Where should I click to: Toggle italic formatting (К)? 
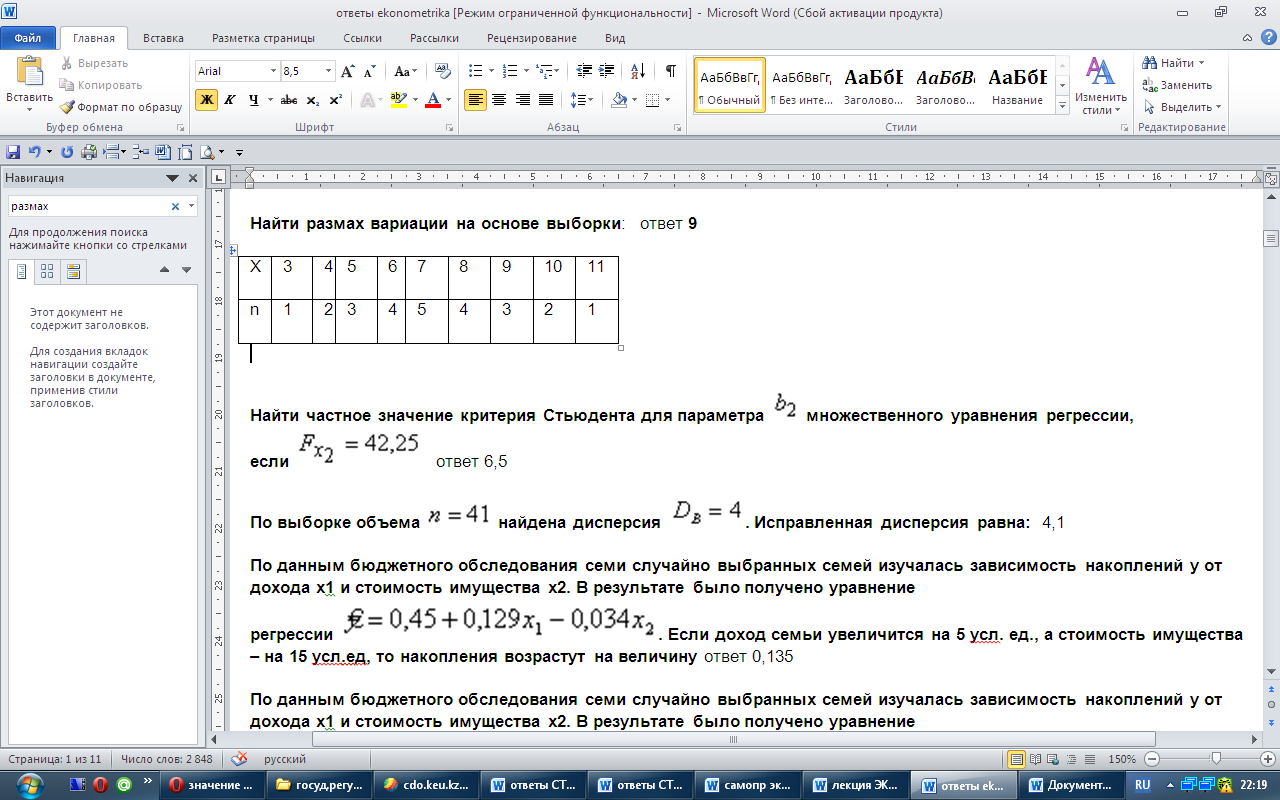click(230, 100)
